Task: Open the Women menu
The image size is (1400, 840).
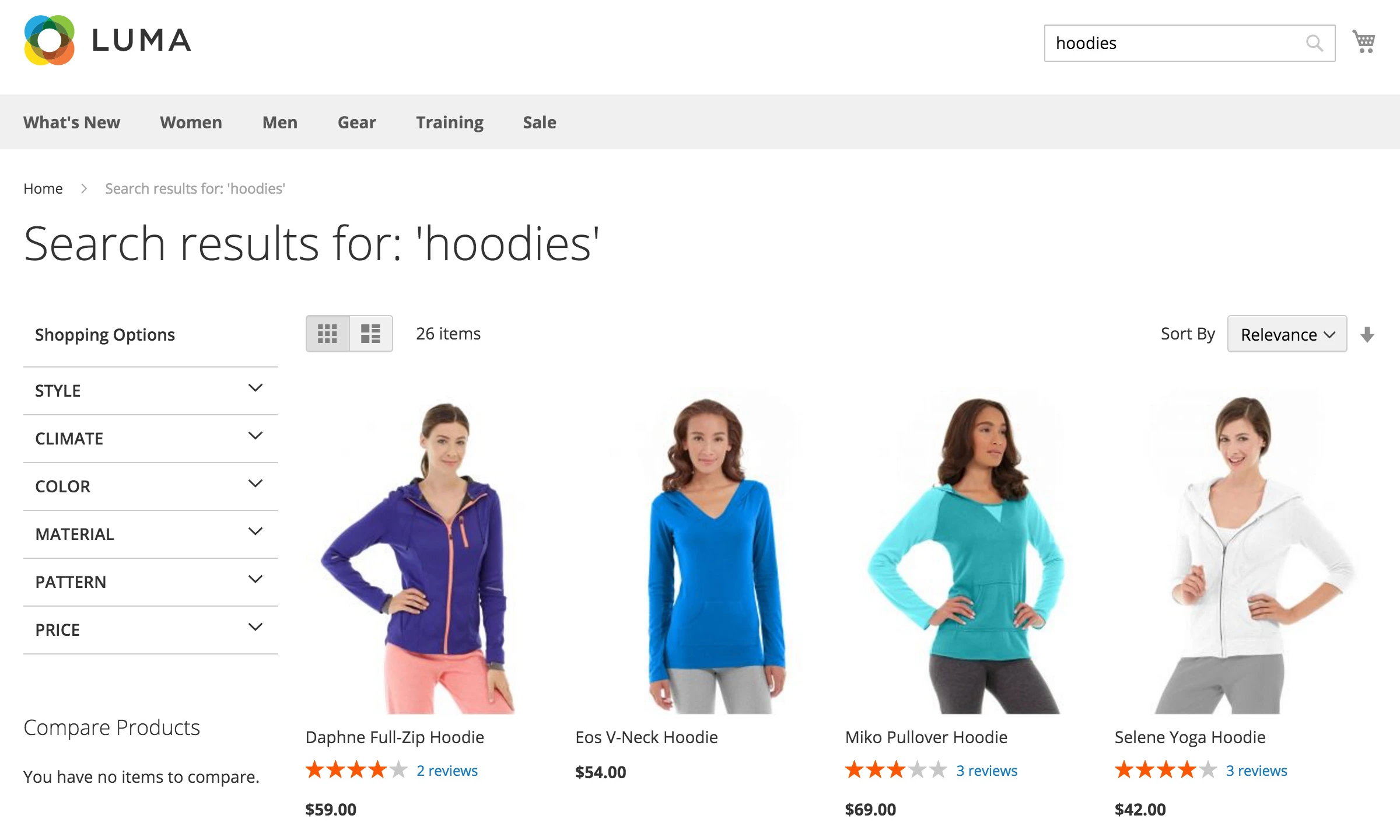Action: 191,123
